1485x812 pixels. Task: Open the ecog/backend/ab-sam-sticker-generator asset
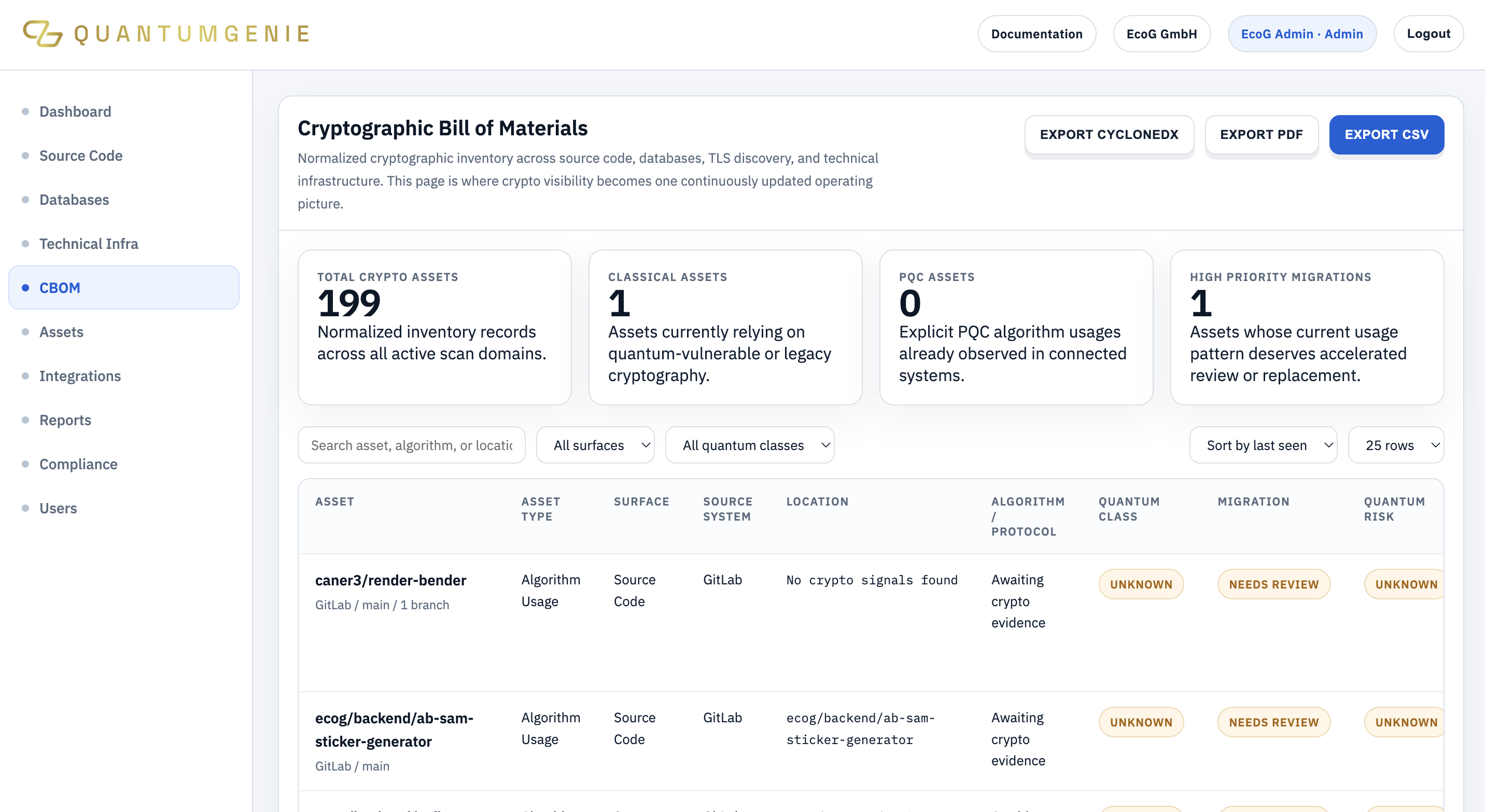tap(394, 729)
